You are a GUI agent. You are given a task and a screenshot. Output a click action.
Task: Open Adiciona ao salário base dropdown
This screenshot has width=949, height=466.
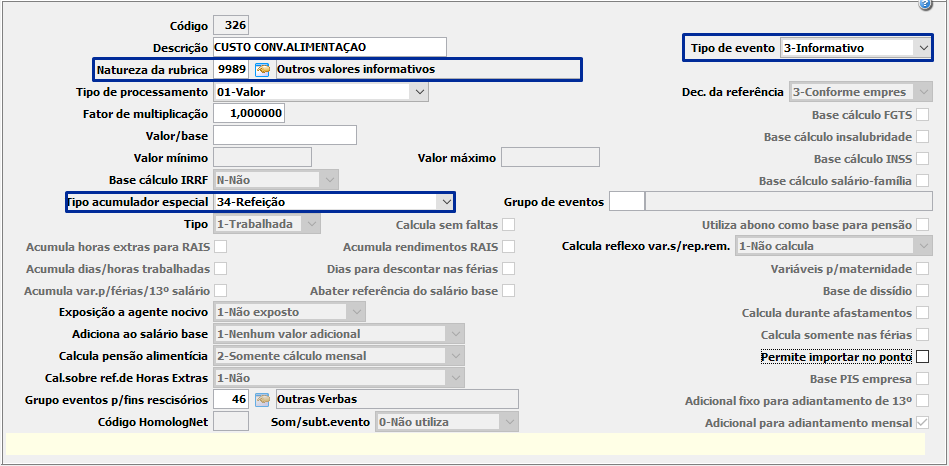339,334
